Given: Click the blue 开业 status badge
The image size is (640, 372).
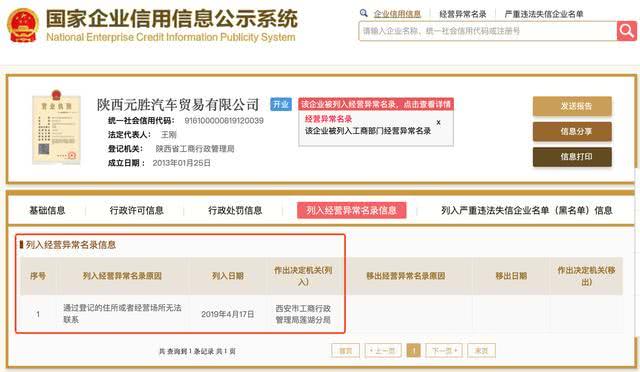Looking at the screenshot, I should [281, 105].
